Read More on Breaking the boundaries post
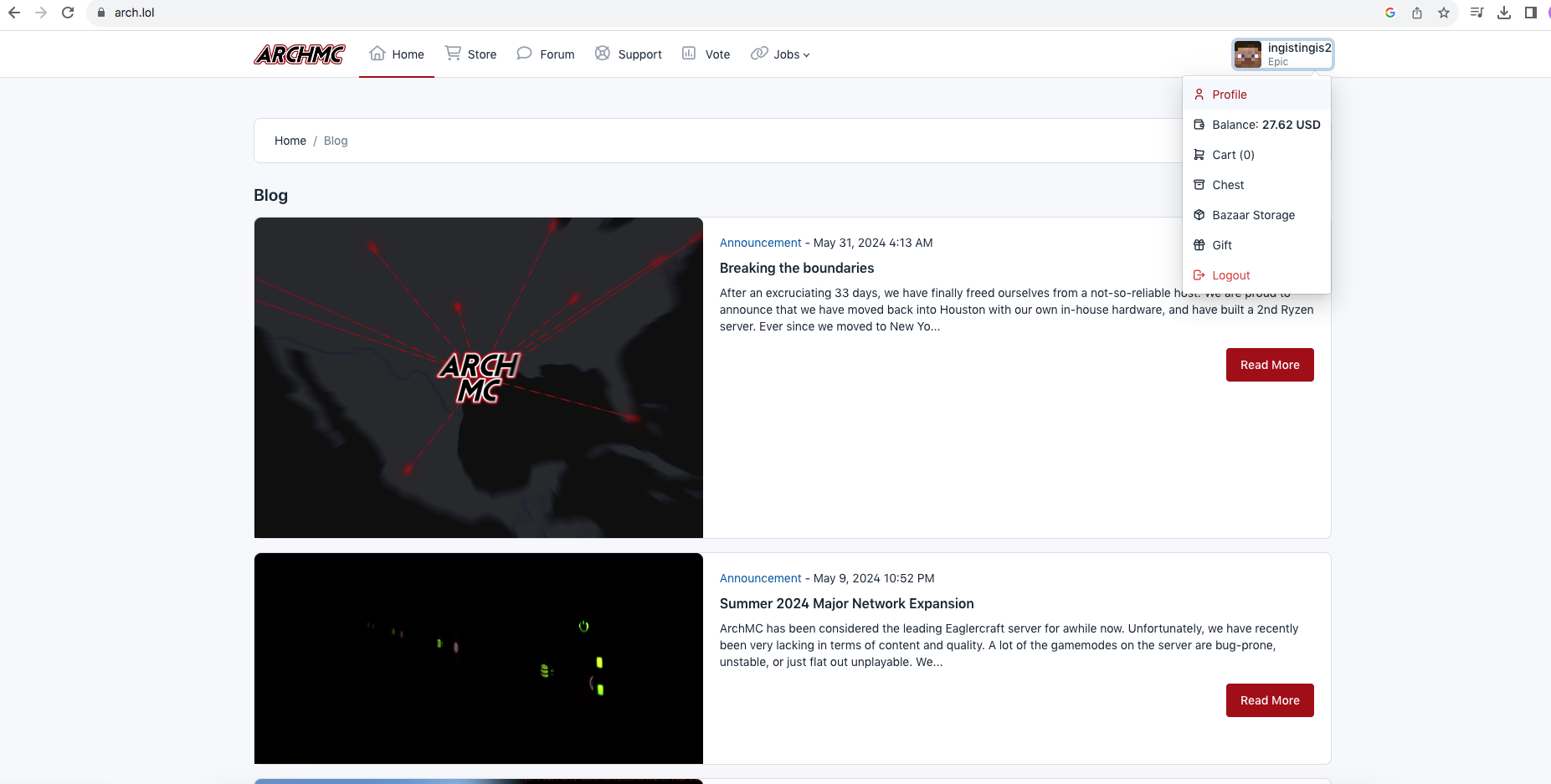This screenshot has height=784, width=1551. pyautogui.click(x=1270, y=365)
